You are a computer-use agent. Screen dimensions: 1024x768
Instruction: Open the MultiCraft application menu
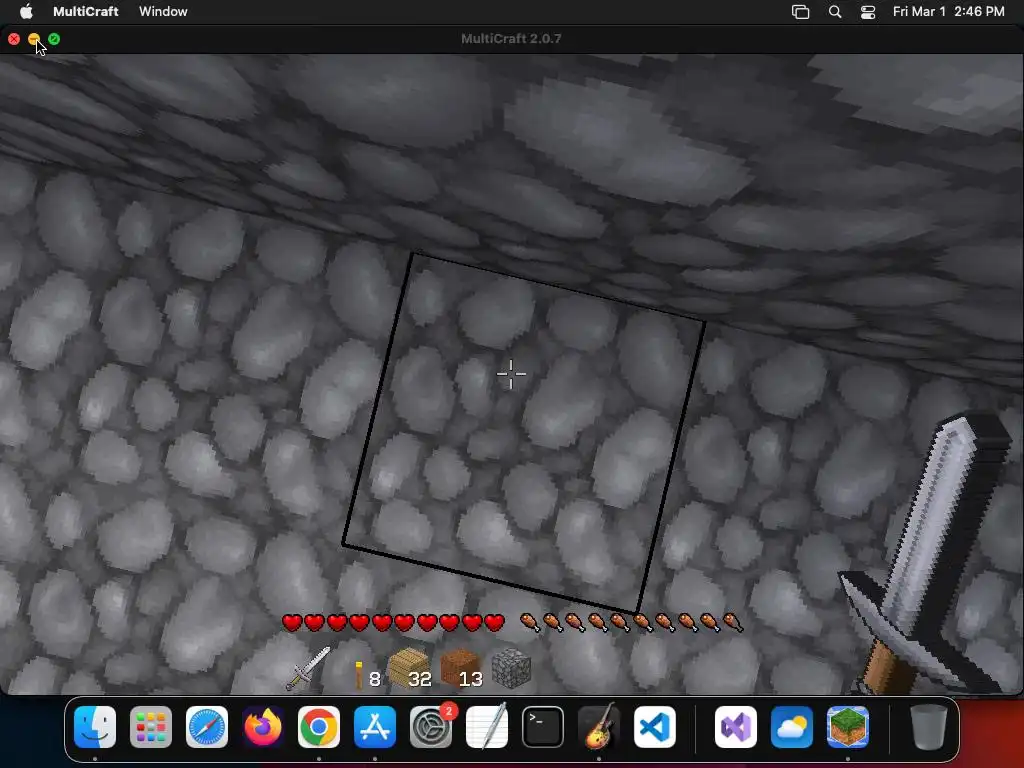(x=86, y=11)
